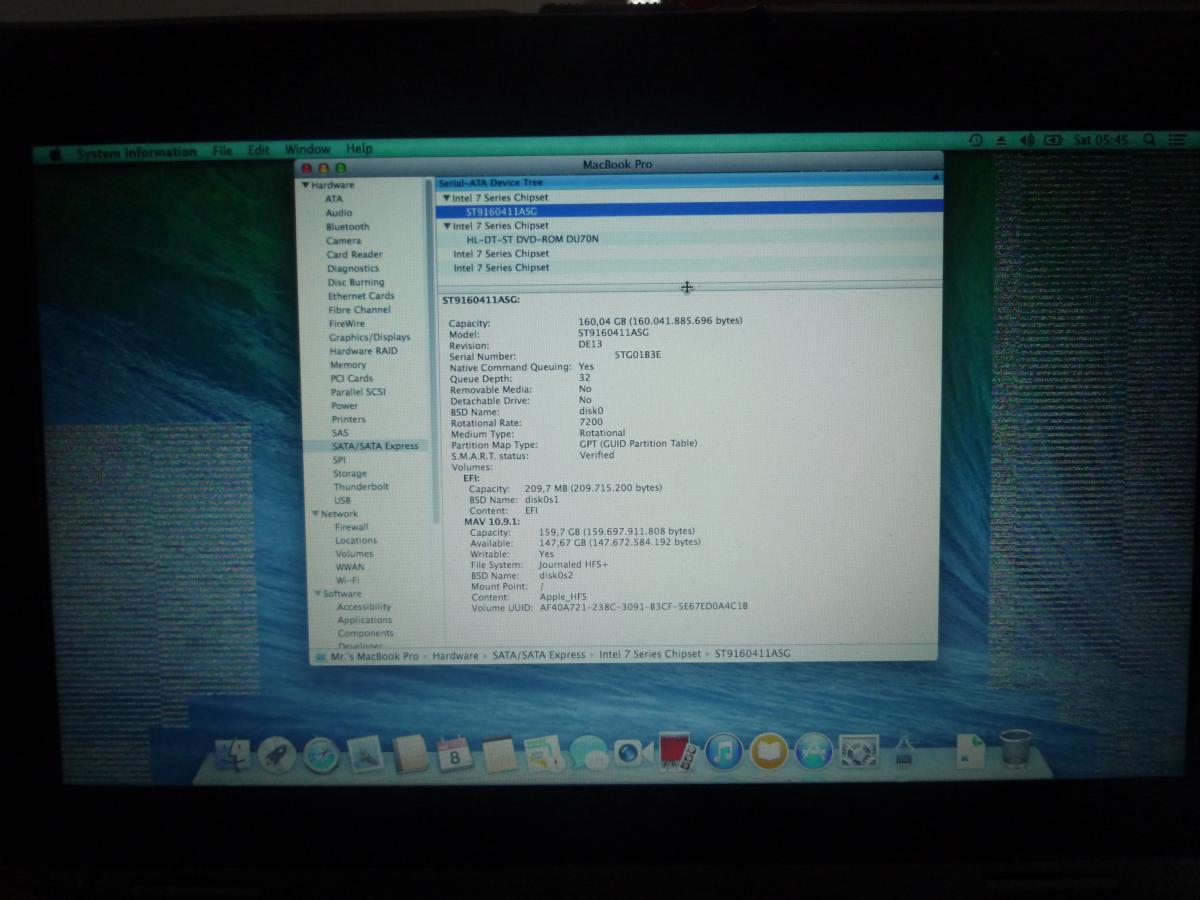Select Graphics/Displays in the sidebar

click(x=369, y=338)
